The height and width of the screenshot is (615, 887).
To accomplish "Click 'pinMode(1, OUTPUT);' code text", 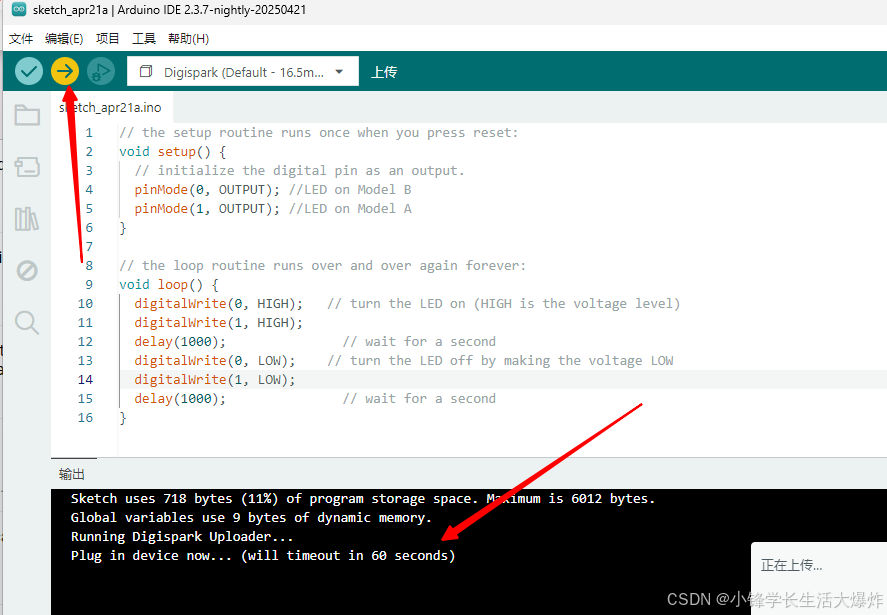I will tap(206, 209).
